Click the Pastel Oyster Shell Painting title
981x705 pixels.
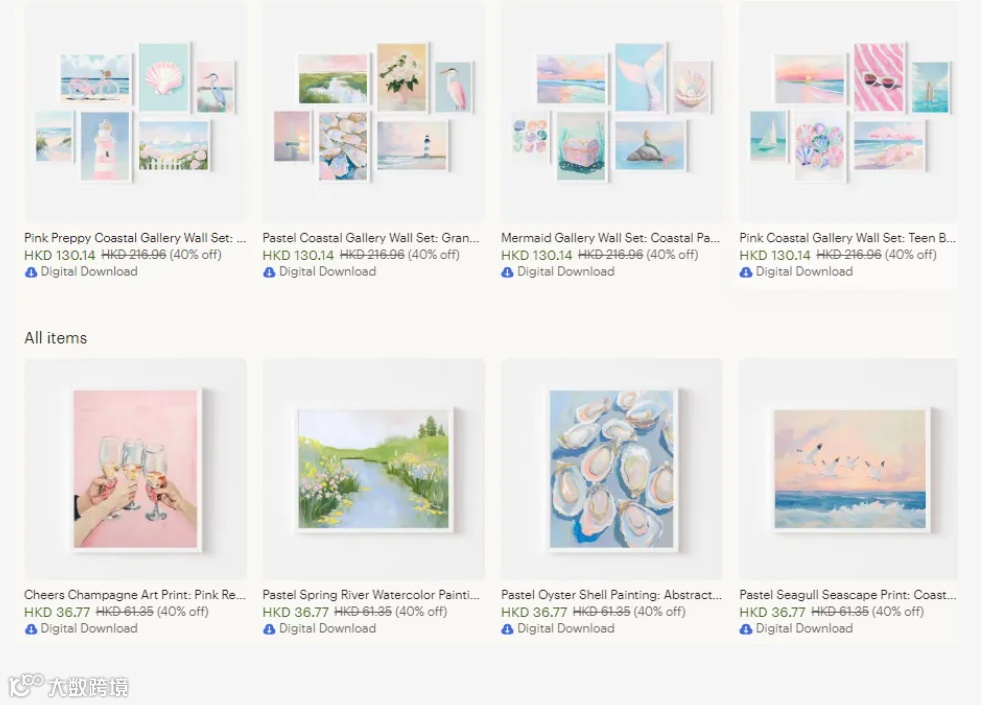pos(611,595)
